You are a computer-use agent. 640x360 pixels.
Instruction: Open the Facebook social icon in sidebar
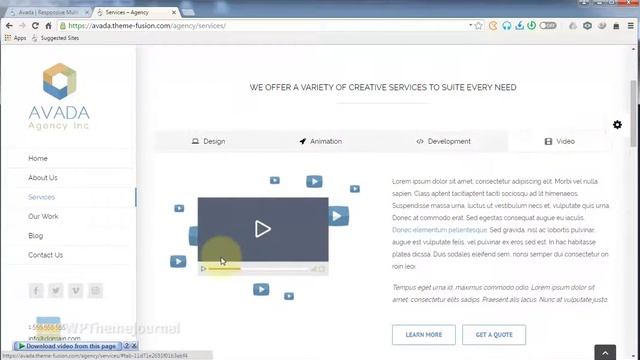36,291
